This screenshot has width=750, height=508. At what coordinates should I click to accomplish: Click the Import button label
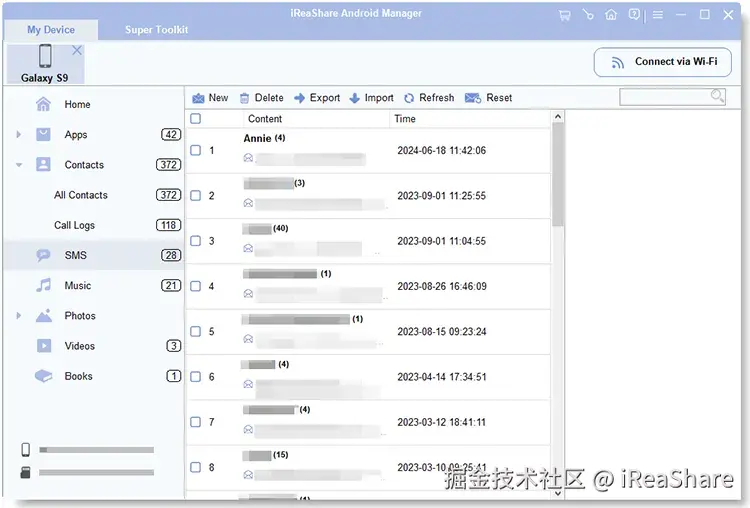379,98
